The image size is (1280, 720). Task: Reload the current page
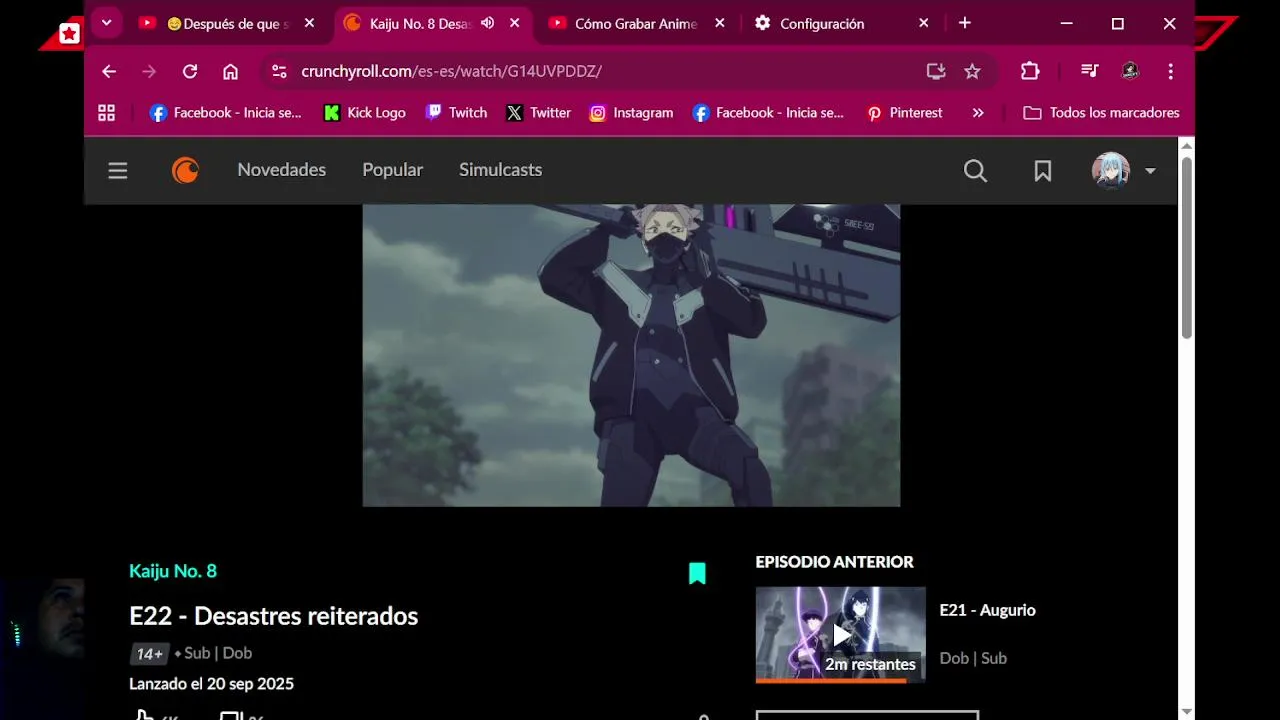(x=190, y=71)
